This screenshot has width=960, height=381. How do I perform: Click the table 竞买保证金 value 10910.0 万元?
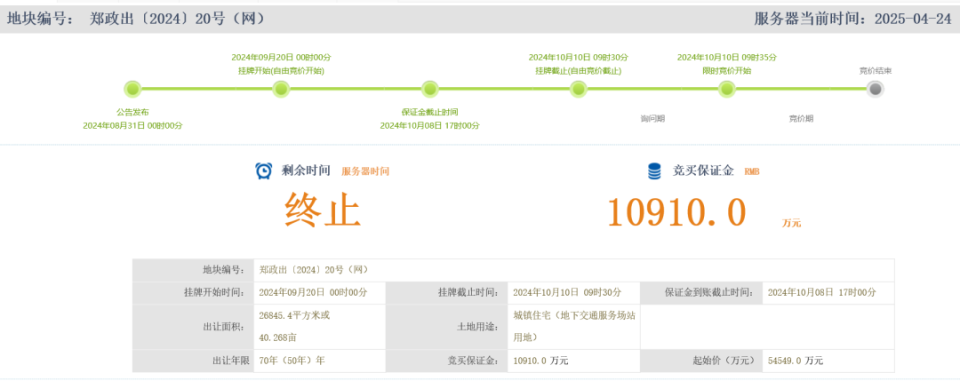coord(541,360)
